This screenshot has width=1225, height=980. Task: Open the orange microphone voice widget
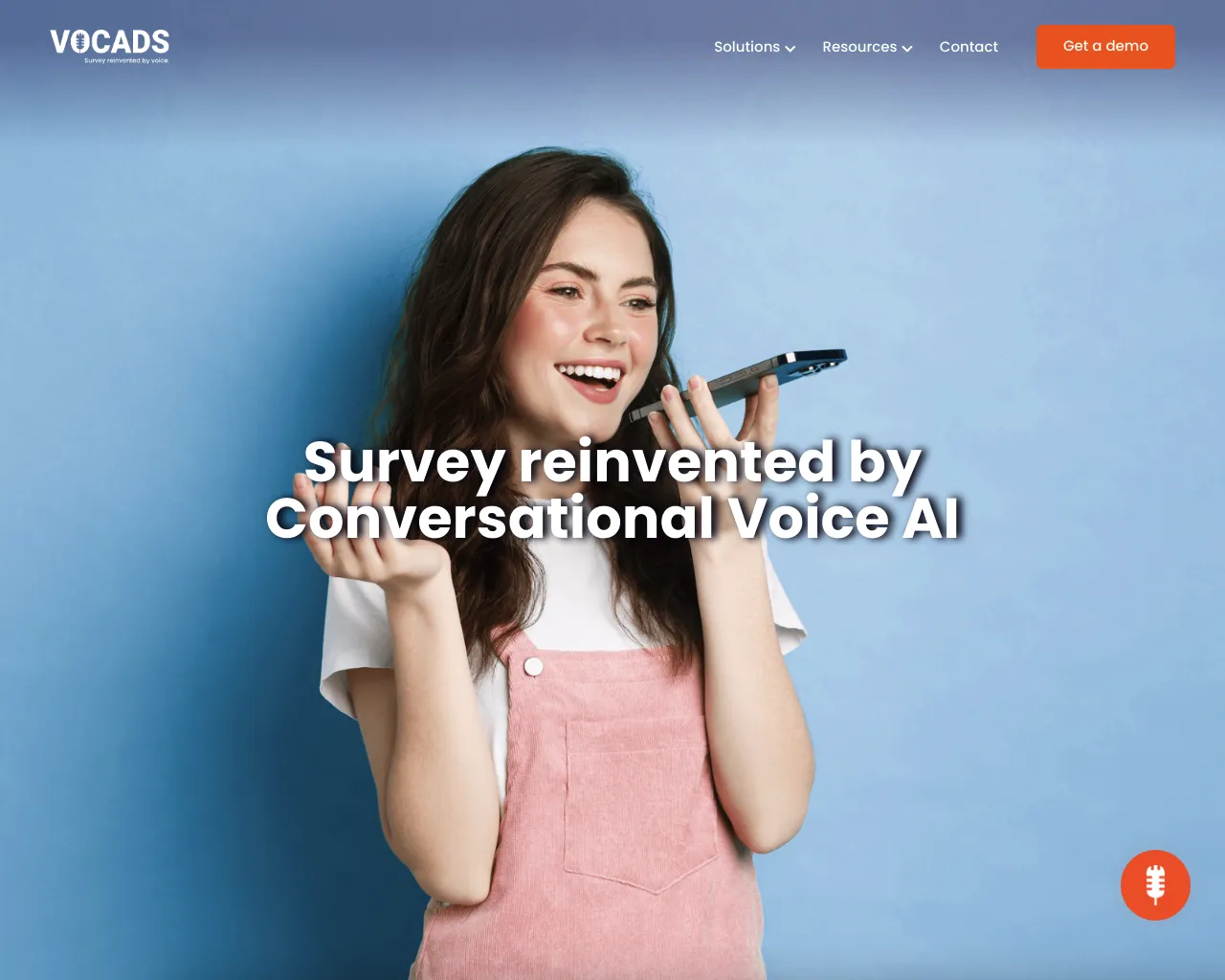pyautogui.click(x=1155, y=885)
